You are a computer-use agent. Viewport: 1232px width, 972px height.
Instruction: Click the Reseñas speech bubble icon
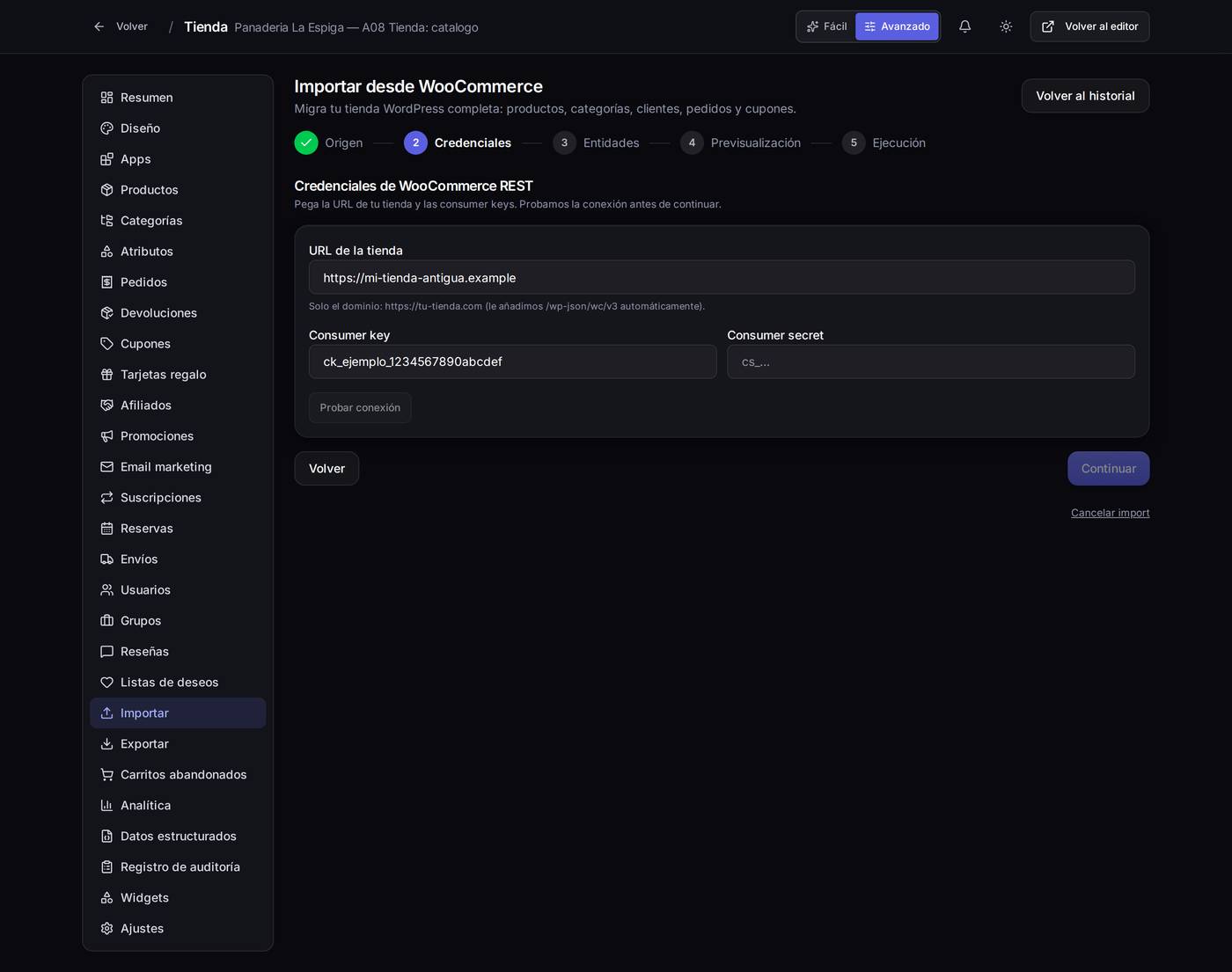click(106, 652)
